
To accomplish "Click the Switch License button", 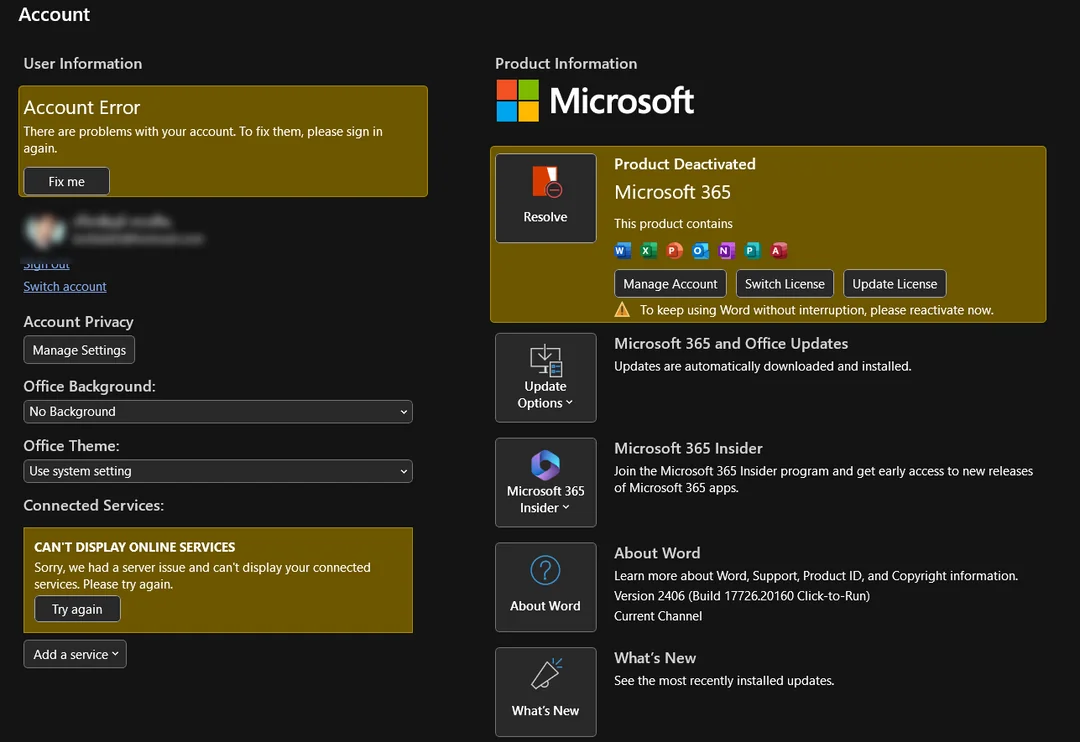I will 785,284.
